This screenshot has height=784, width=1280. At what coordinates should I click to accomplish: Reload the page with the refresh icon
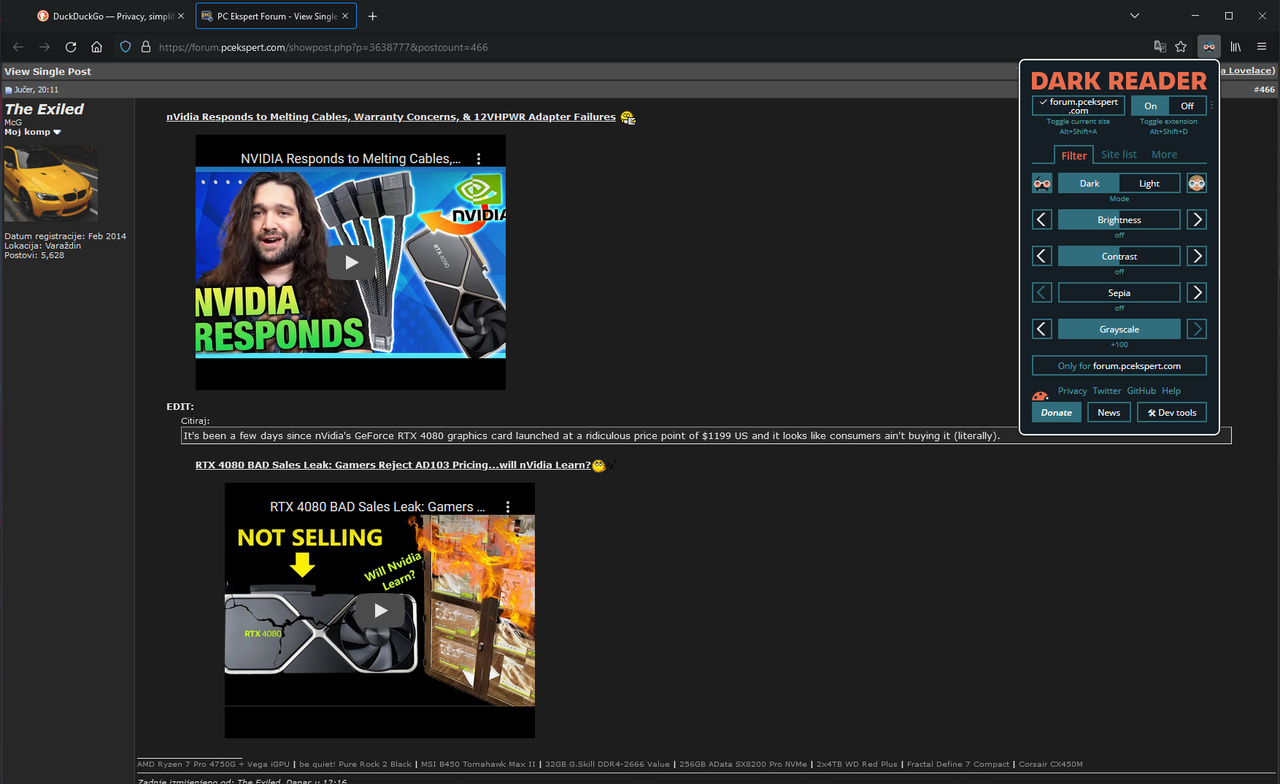(70, 46)
